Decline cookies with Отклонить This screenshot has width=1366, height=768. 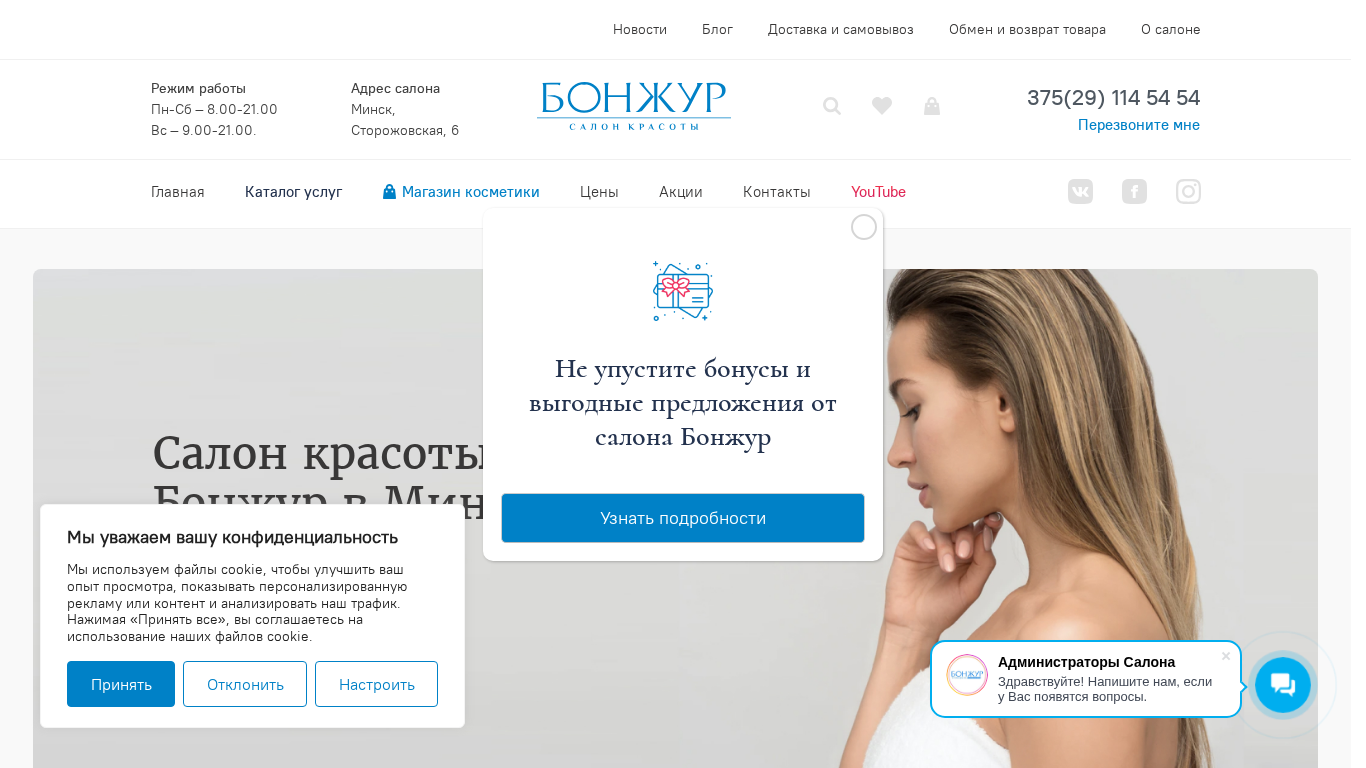[x=245, y=684]
